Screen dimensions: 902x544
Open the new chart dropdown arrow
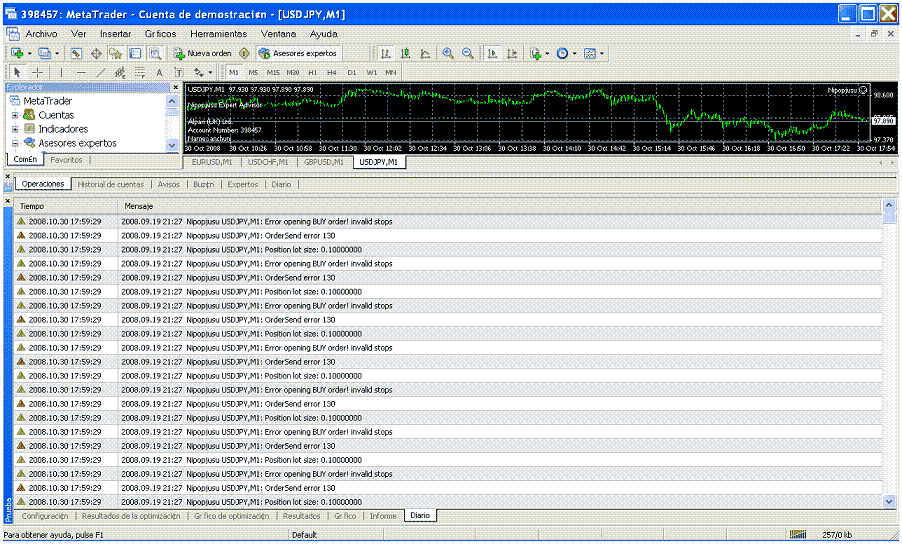(30, 53)
